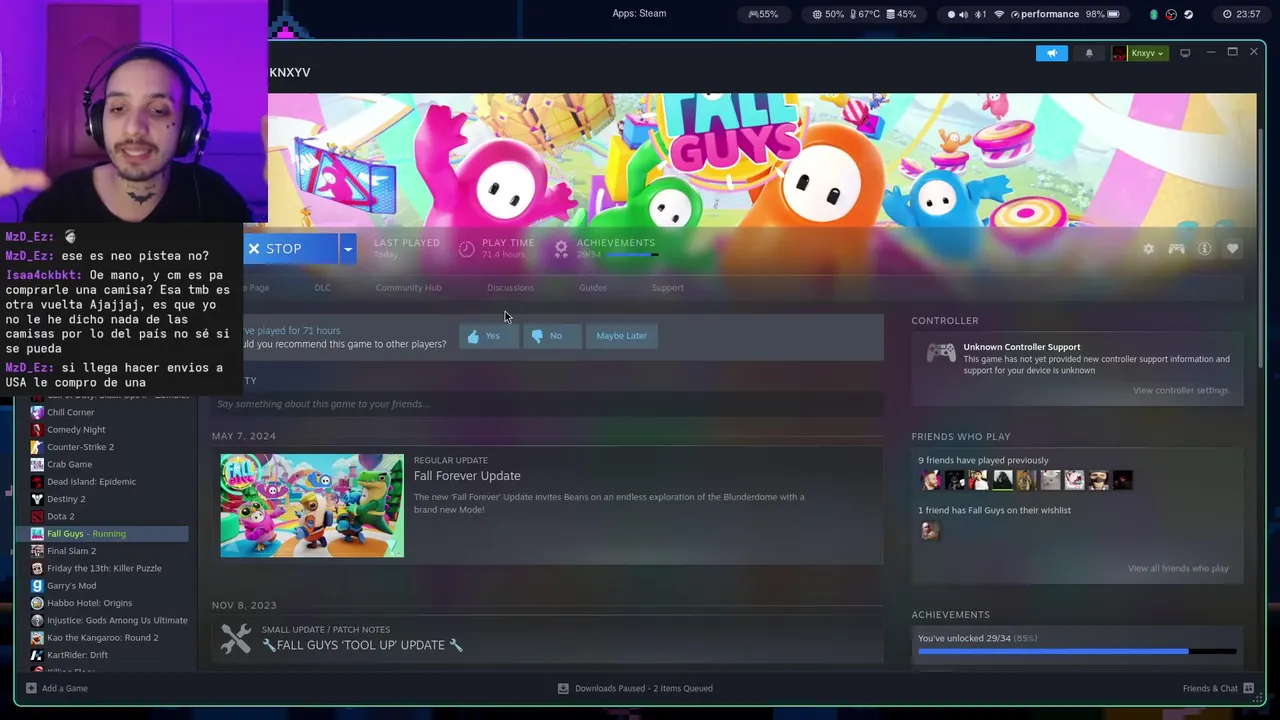Select Kao the Kangaroo: Round 2
The height and width of the screenshot is (720, 1280).
point(102,638)
